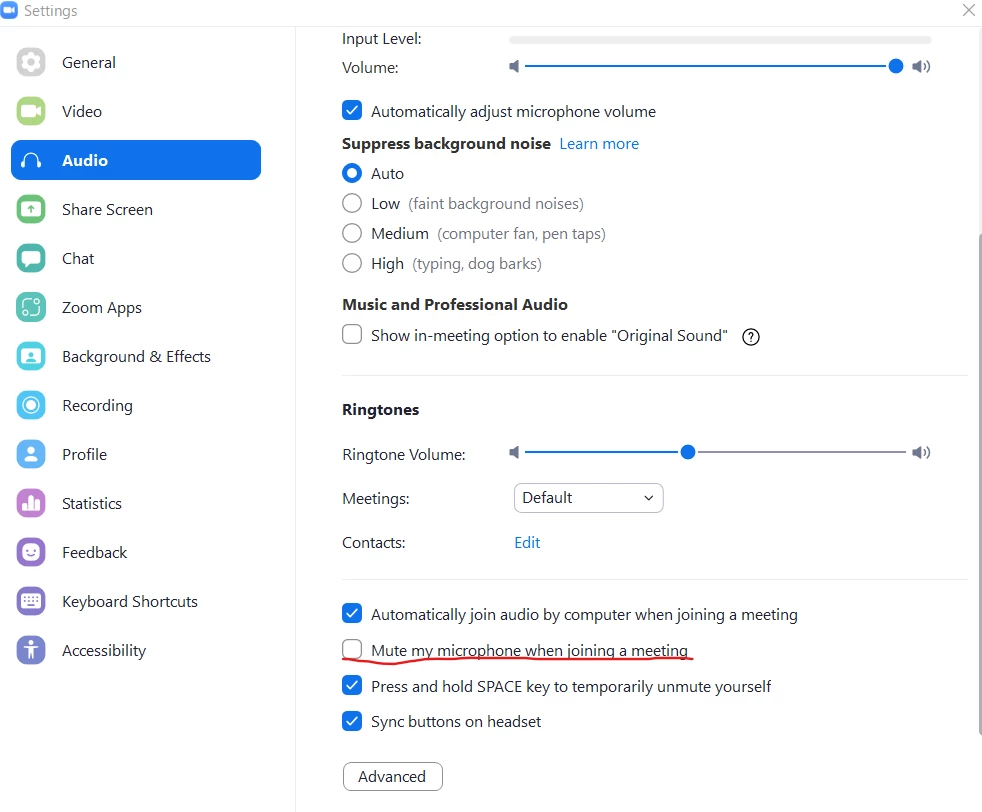Open the Advanced audio settings button

[x=393, y=776]
